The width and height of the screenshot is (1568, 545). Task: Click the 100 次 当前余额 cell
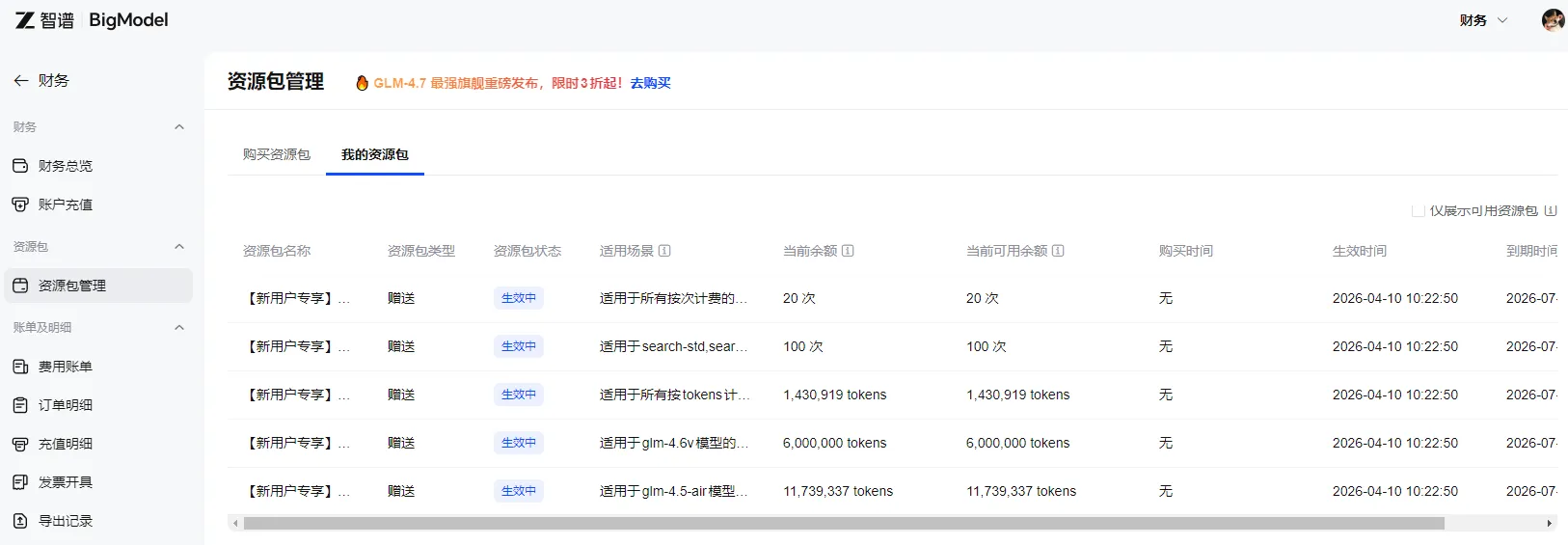coord(803,346)
